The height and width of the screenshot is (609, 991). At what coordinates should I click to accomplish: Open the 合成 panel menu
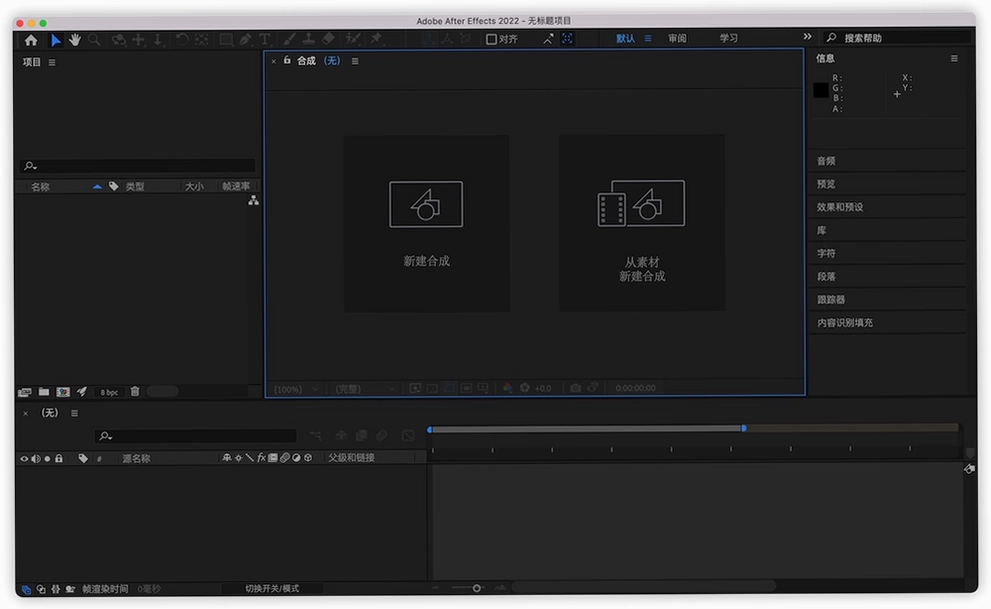click(355, 61)
